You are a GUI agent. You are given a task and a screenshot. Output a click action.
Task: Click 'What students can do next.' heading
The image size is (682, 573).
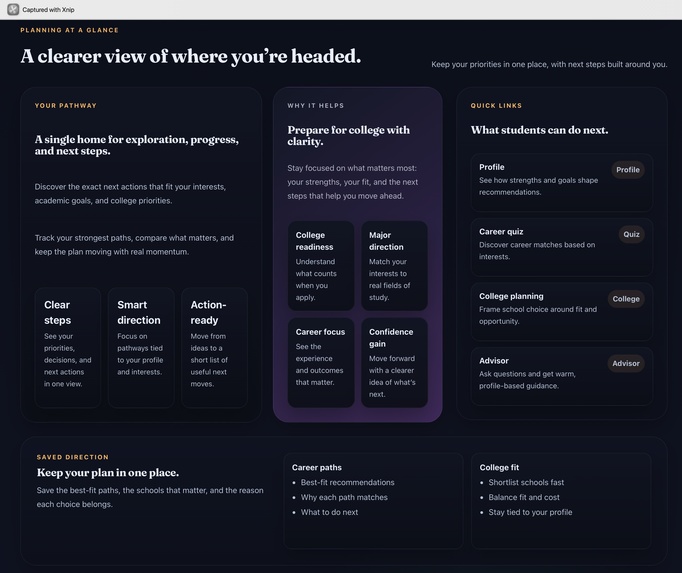click(x=539, y=130)
